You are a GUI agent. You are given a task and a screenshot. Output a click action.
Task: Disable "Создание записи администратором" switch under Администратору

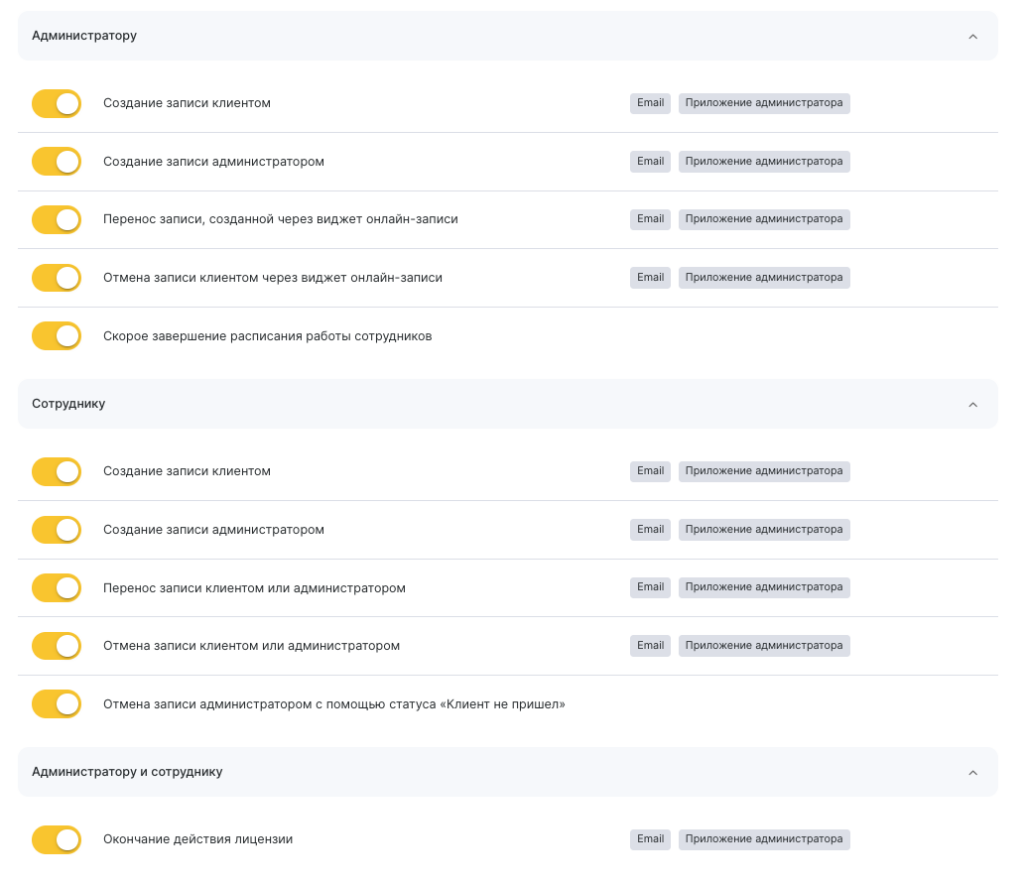56,162
